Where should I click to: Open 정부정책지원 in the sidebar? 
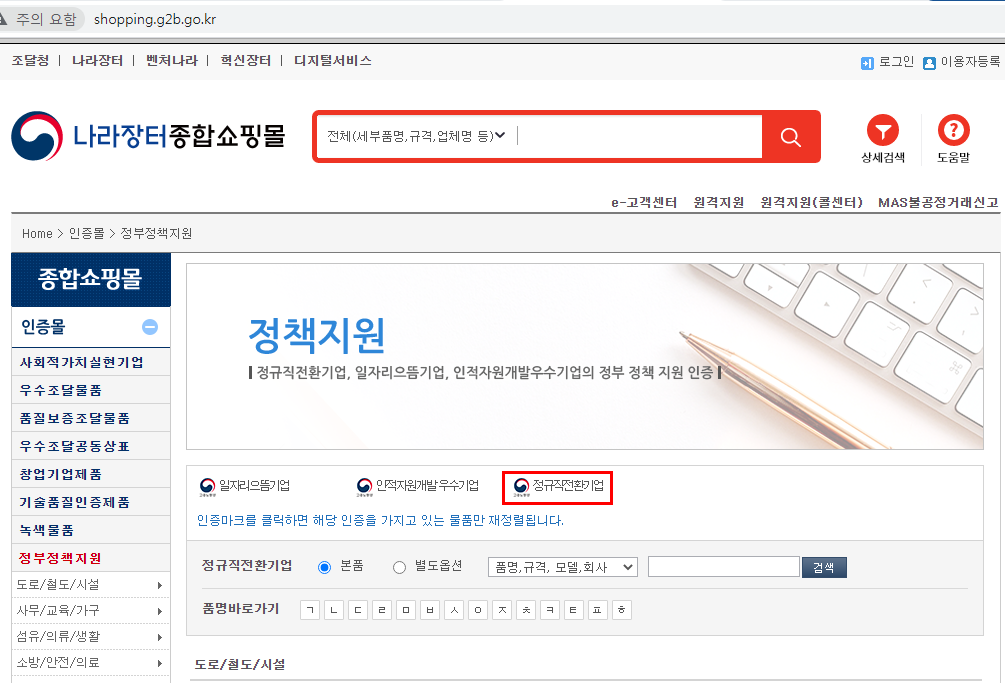[90, 558]
